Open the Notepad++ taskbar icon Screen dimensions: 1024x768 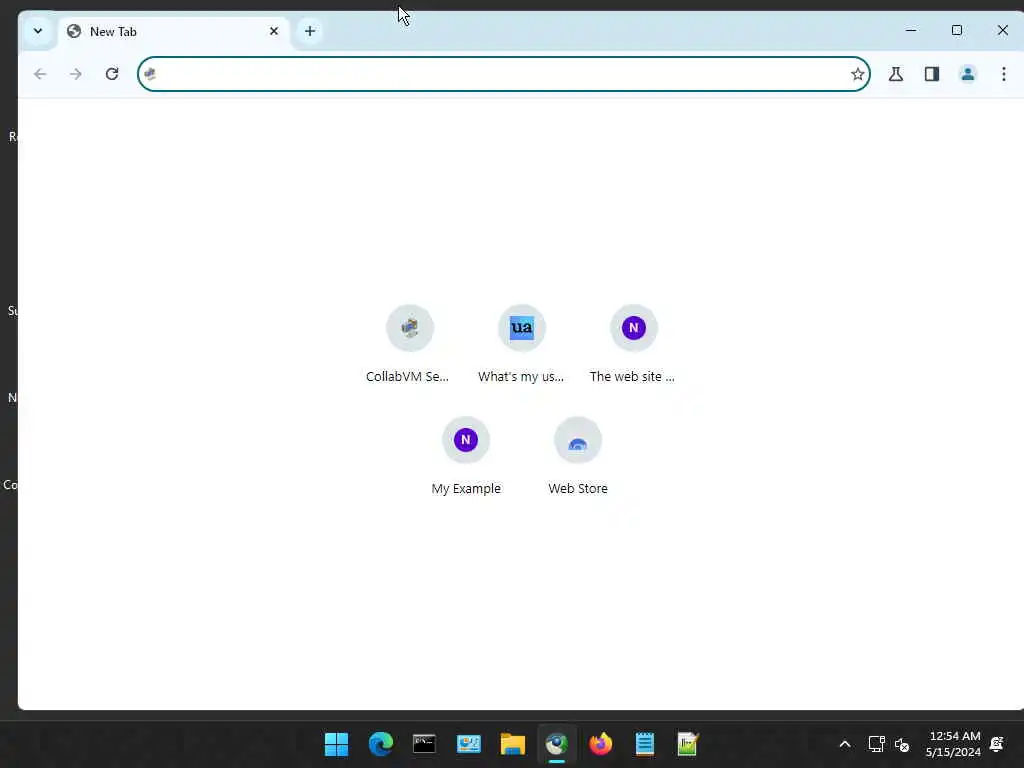[688, 744]
